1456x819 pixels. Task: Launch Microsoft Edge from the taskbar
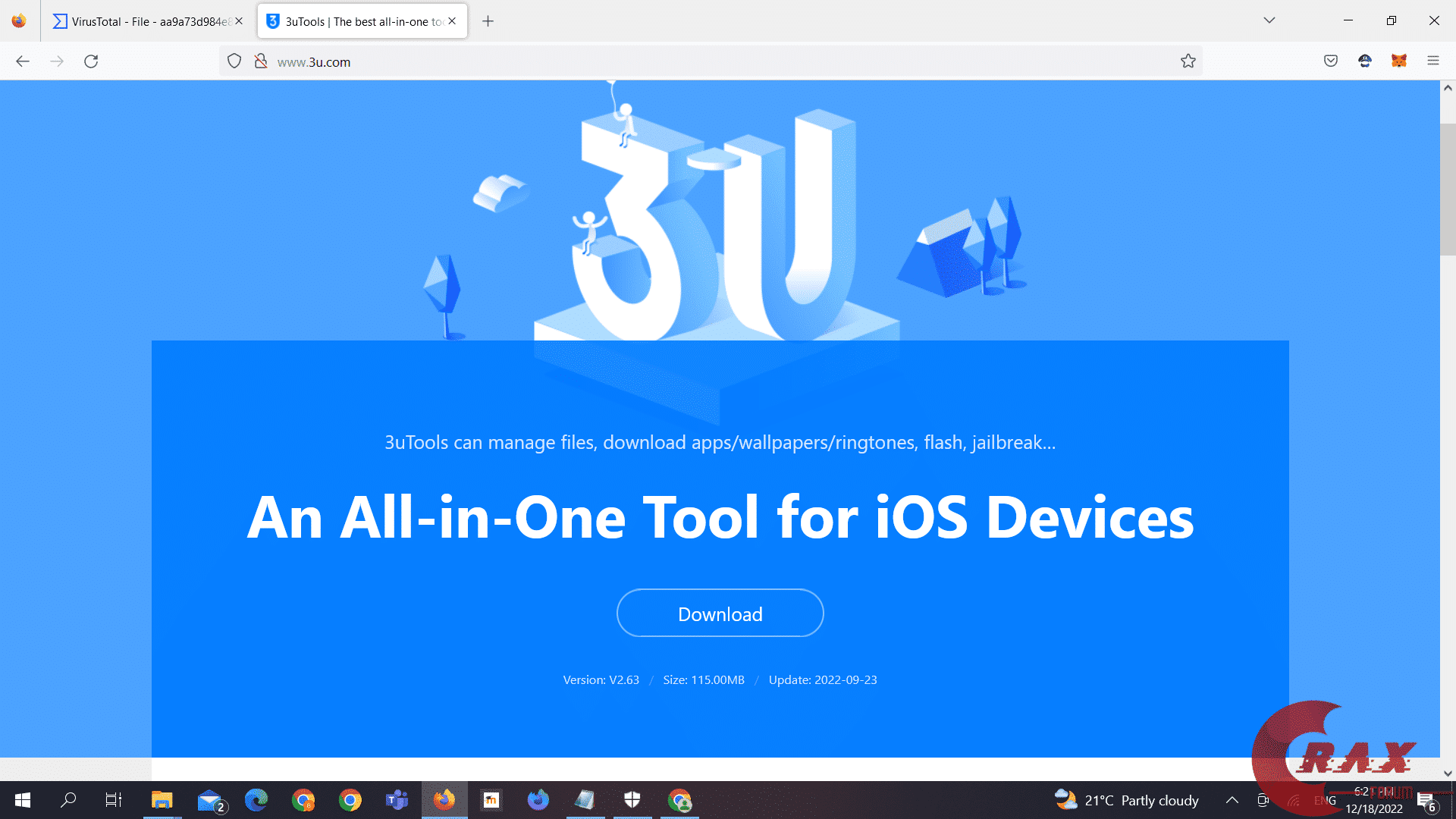(x=256, y=800)
